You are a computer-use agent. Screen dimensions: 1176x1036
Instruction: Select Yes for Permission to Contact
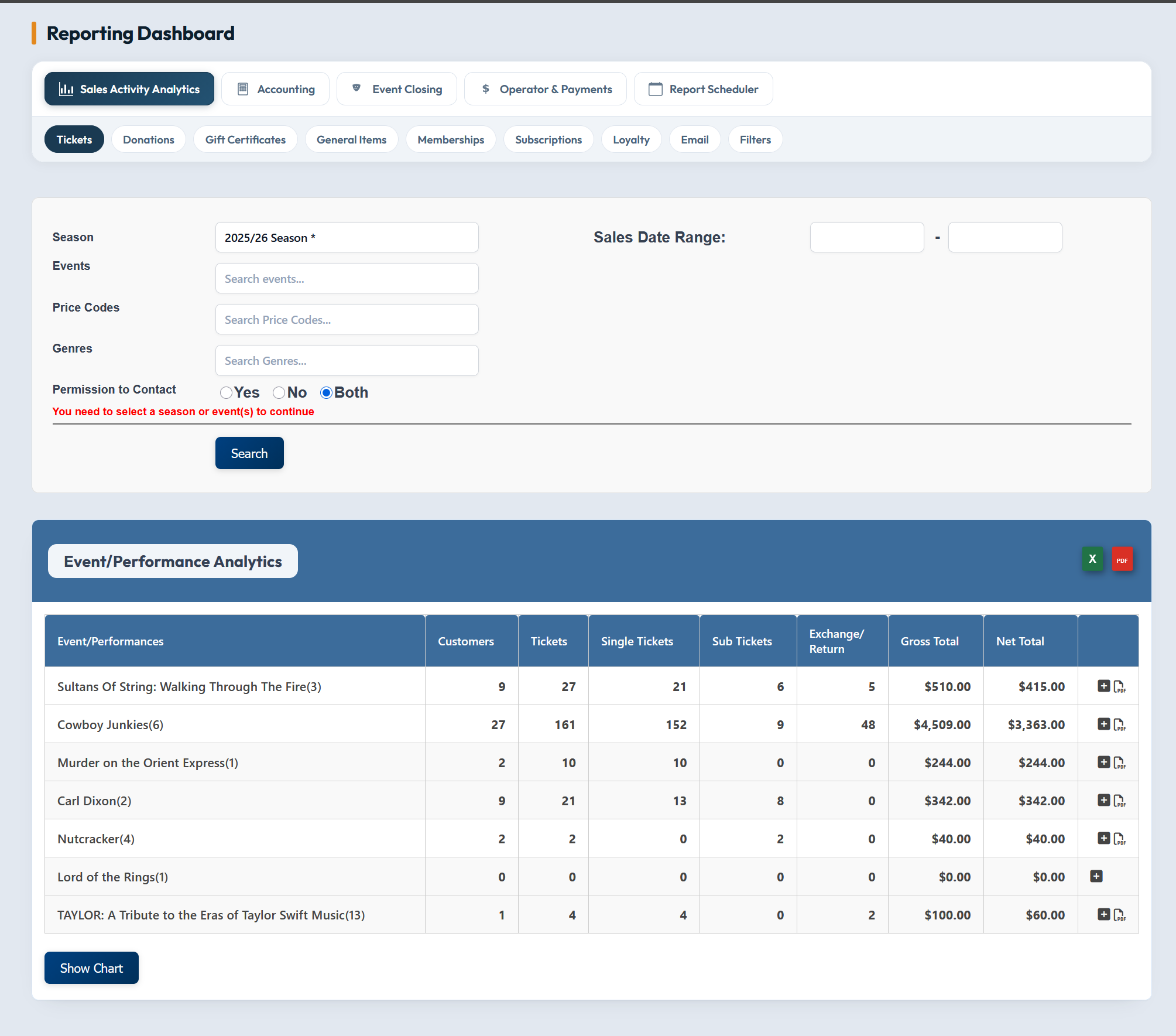click(226, 392)
